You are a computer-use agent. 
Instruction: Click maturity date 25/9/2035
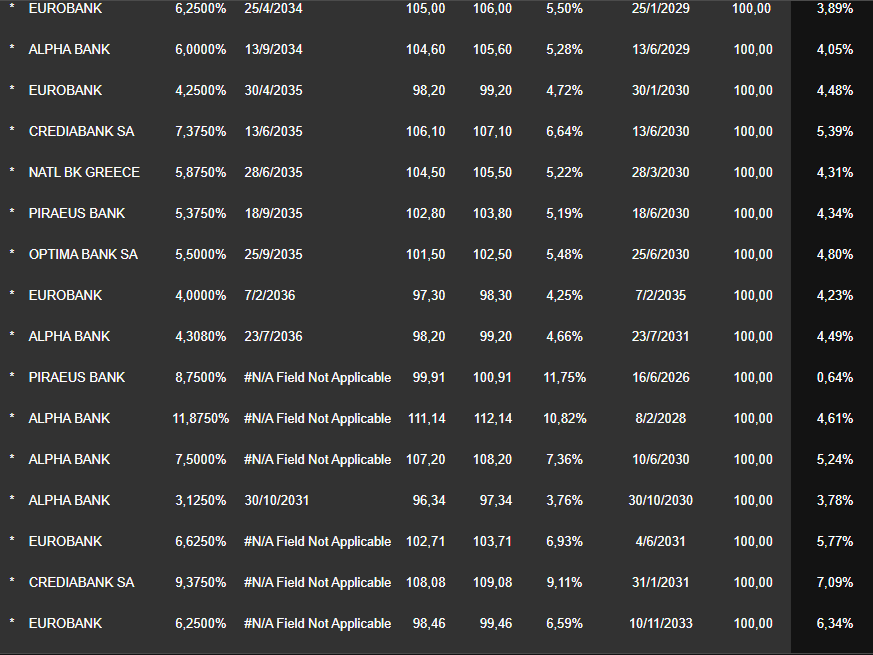tap(273, 255)
